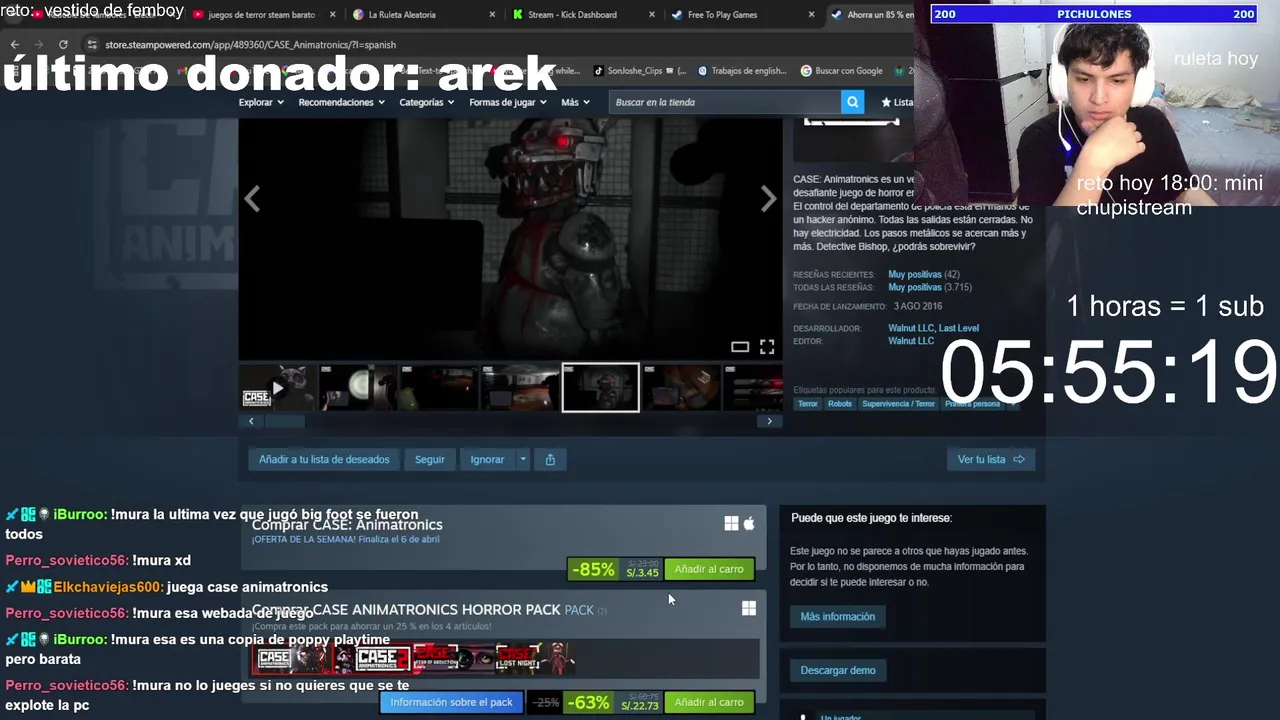
Task: Click the Más información button
Action: pyautogui.click(x=837, y=616)
